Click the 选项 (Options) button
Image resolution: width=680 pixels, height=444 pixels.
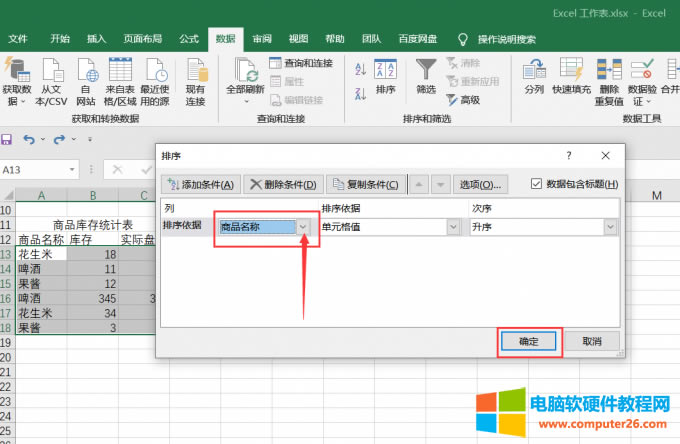tap(480, 184)
